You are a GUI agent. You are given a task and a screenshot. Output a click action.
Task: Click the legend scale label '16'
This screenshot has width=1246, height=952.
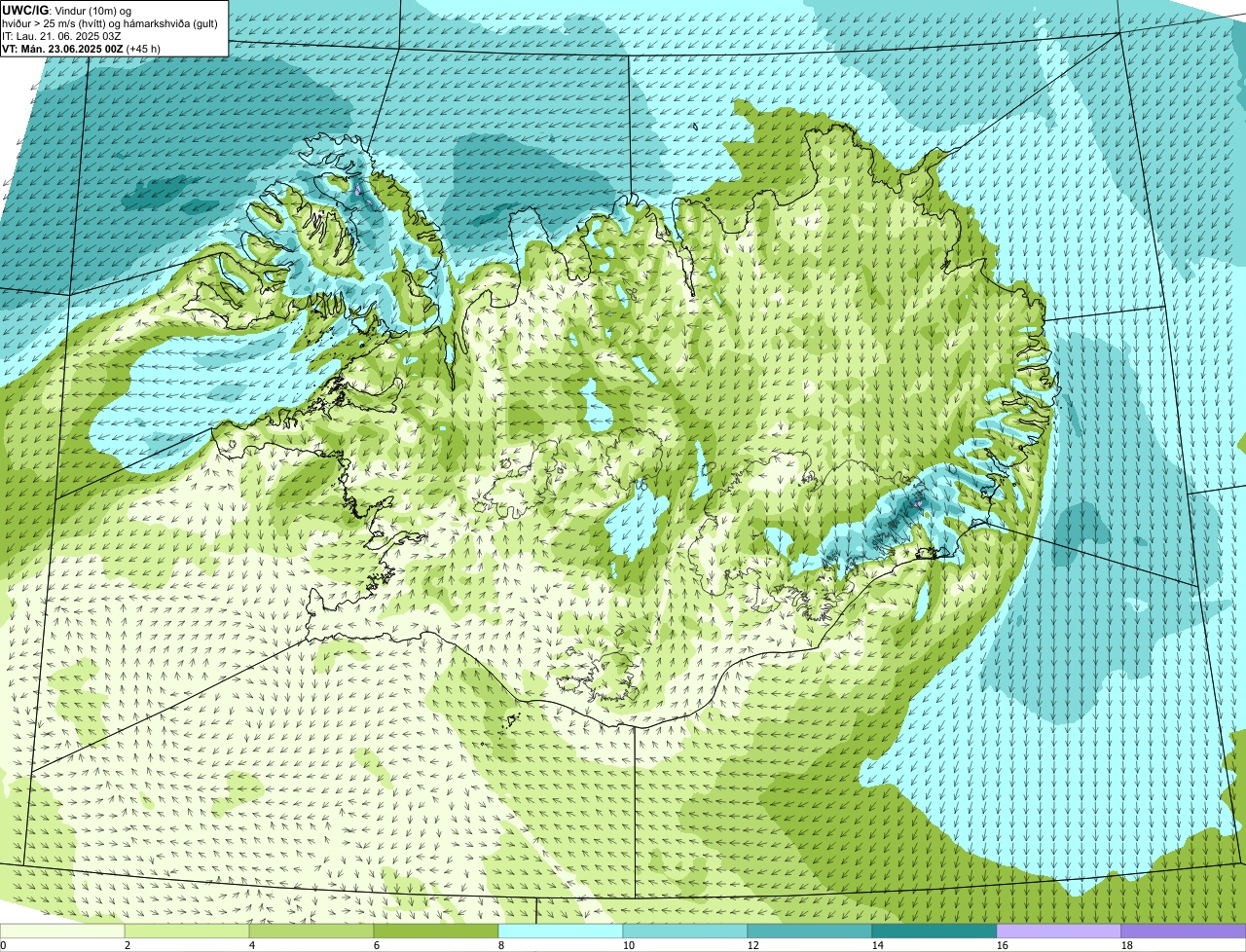pos(1003,945)
